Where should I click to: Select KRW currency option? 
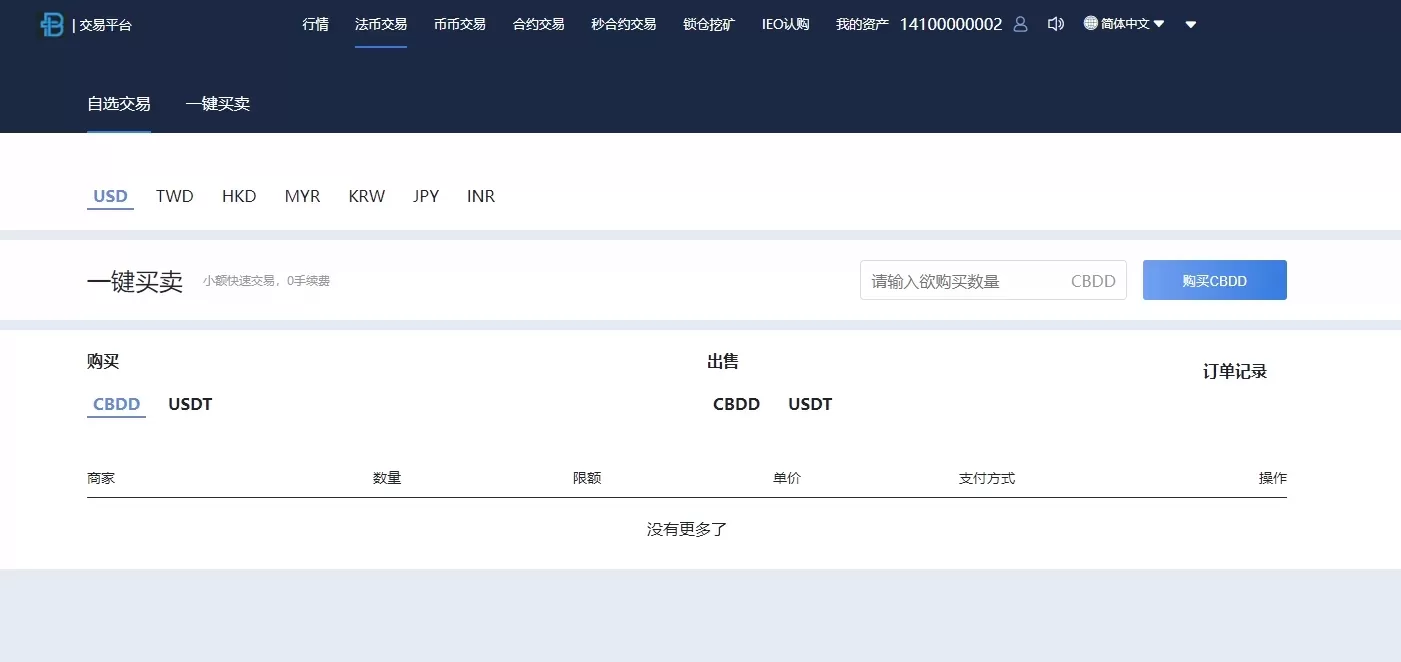[366, 196]
